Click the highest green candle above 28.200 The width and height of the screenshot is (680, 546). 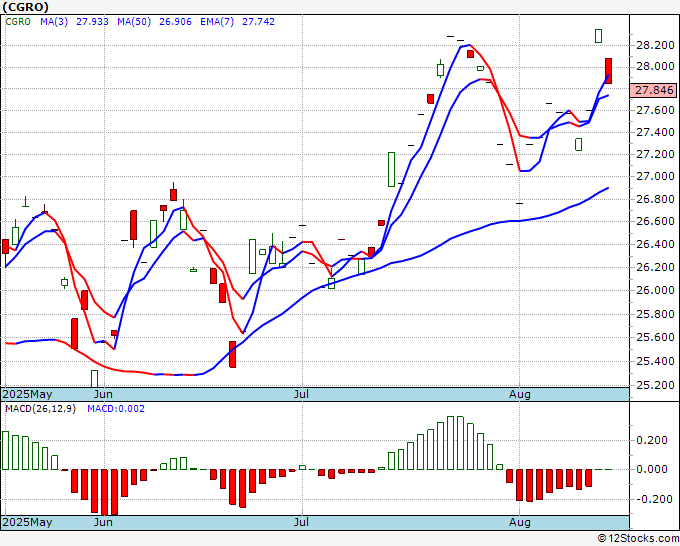click(x=598, y=36)
